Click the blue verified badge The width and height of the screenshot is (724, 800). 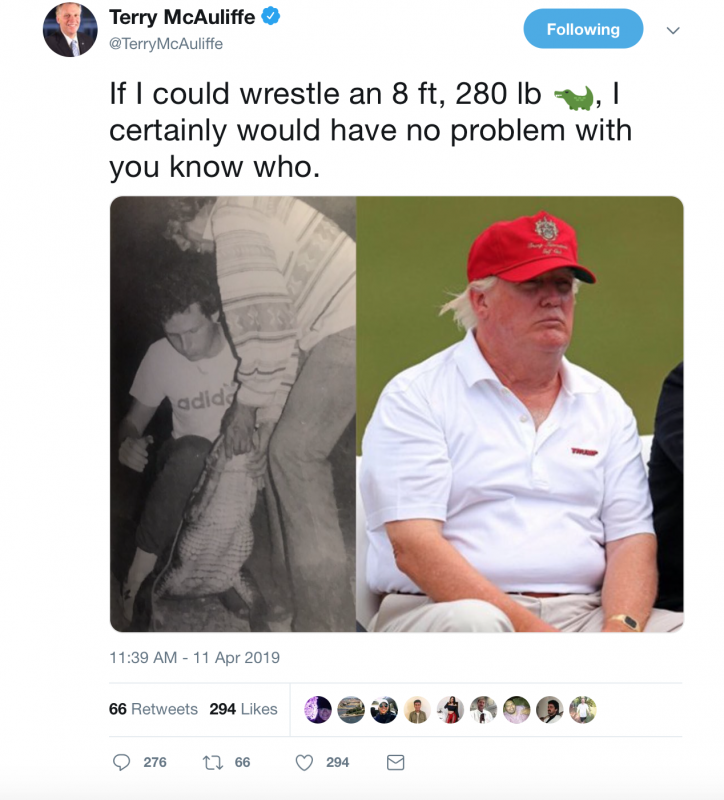[270, 17]
